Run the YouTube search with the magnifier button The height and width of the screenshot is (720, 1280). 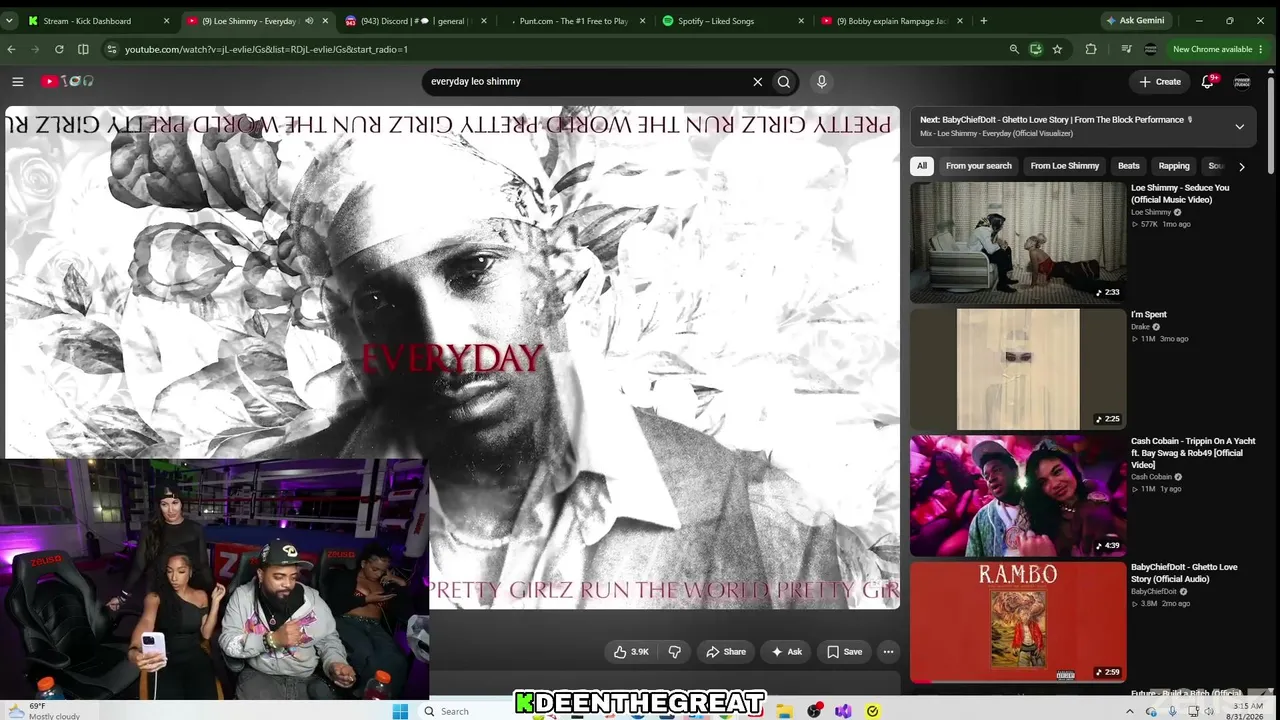tap(784, 82)
